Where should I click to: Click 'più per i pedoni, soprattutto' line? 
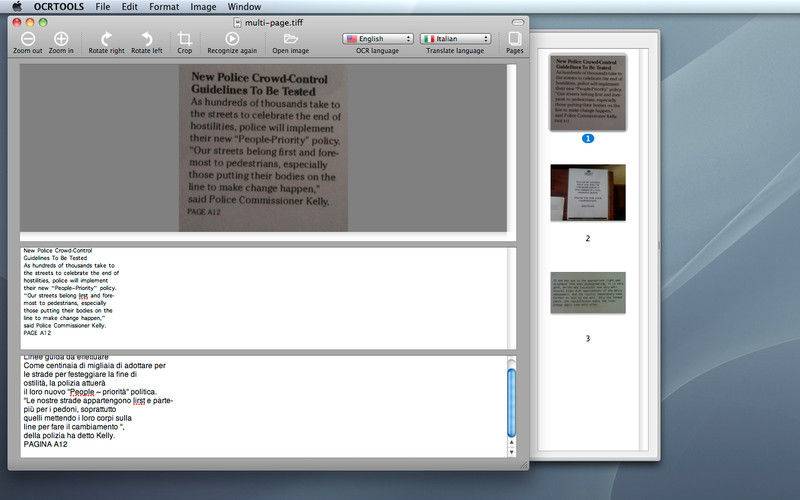[70, 410]
